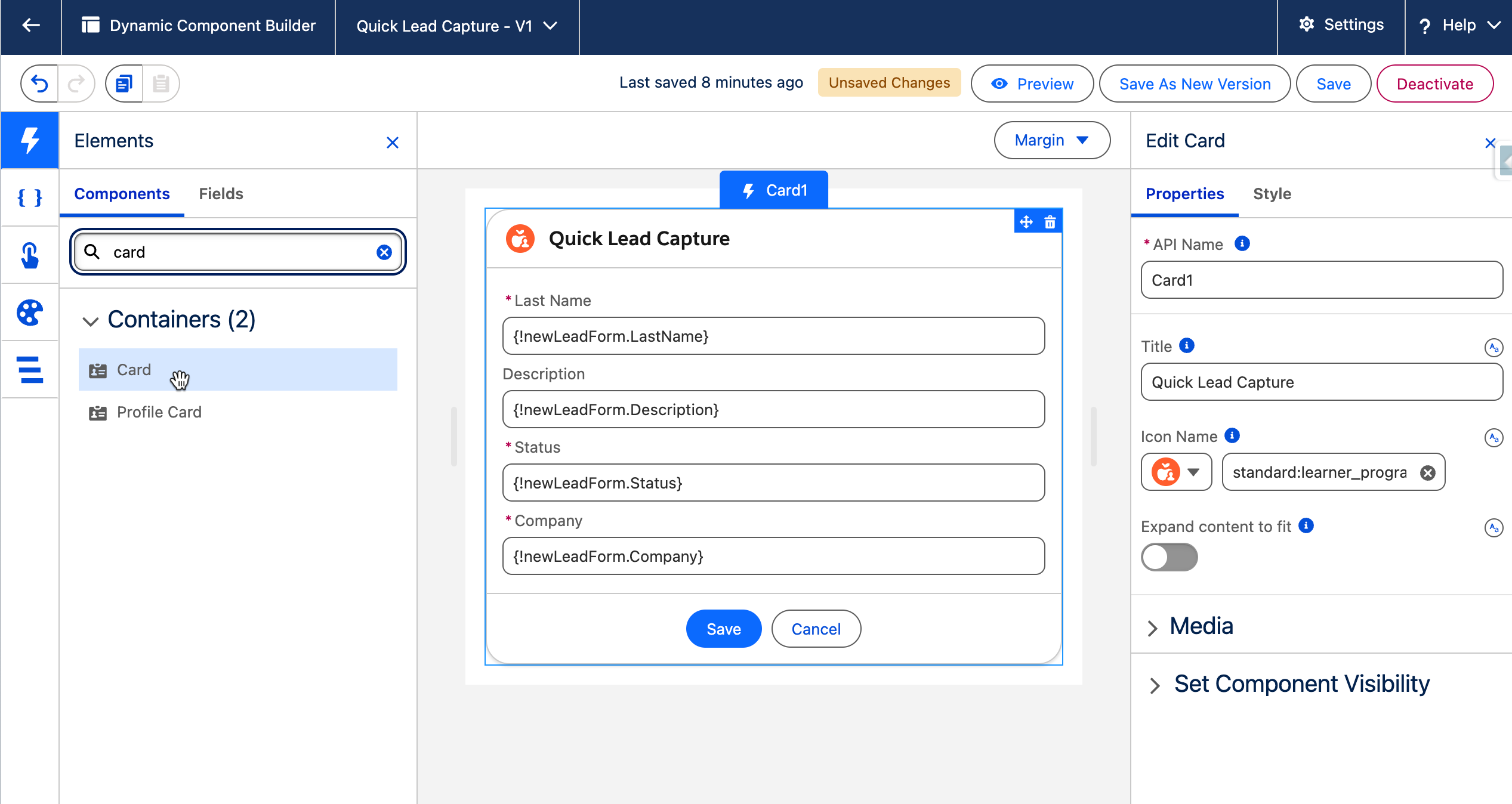The image size is (1512, 804).
Task: Click the undo arrow icon
Action: 39,84
